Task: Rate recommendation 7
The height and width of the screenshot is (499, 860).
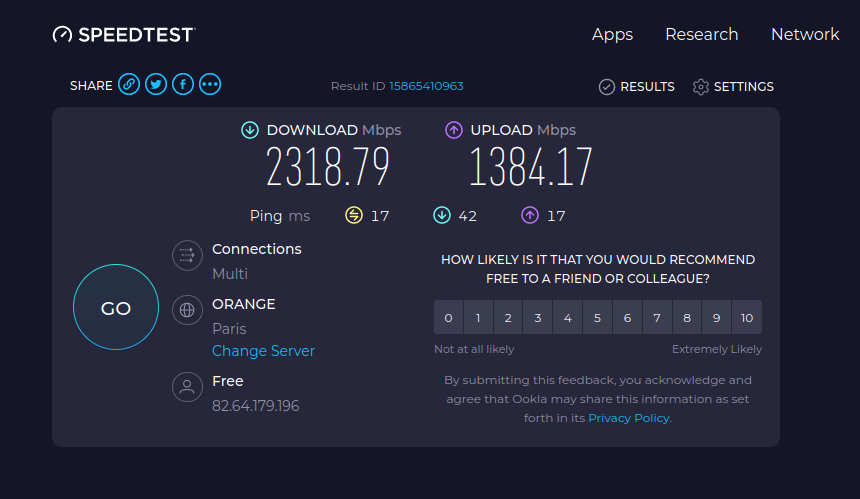Action: [x=657, y=317]
